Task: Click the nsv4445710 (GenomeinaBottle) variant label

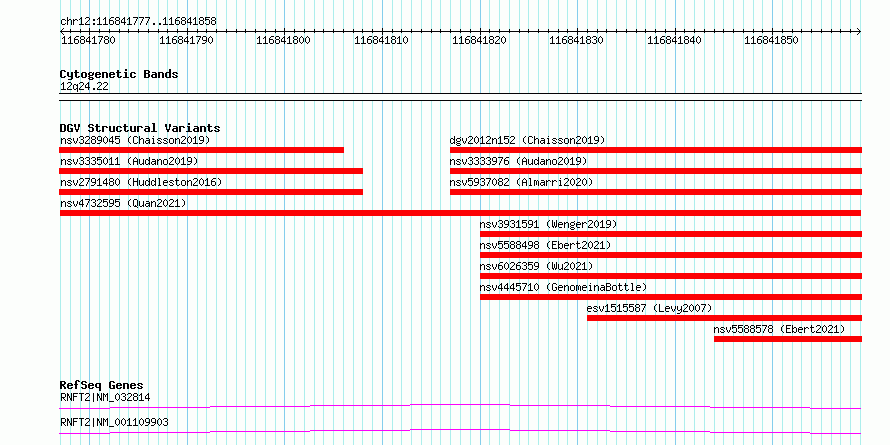Action: 563,287
